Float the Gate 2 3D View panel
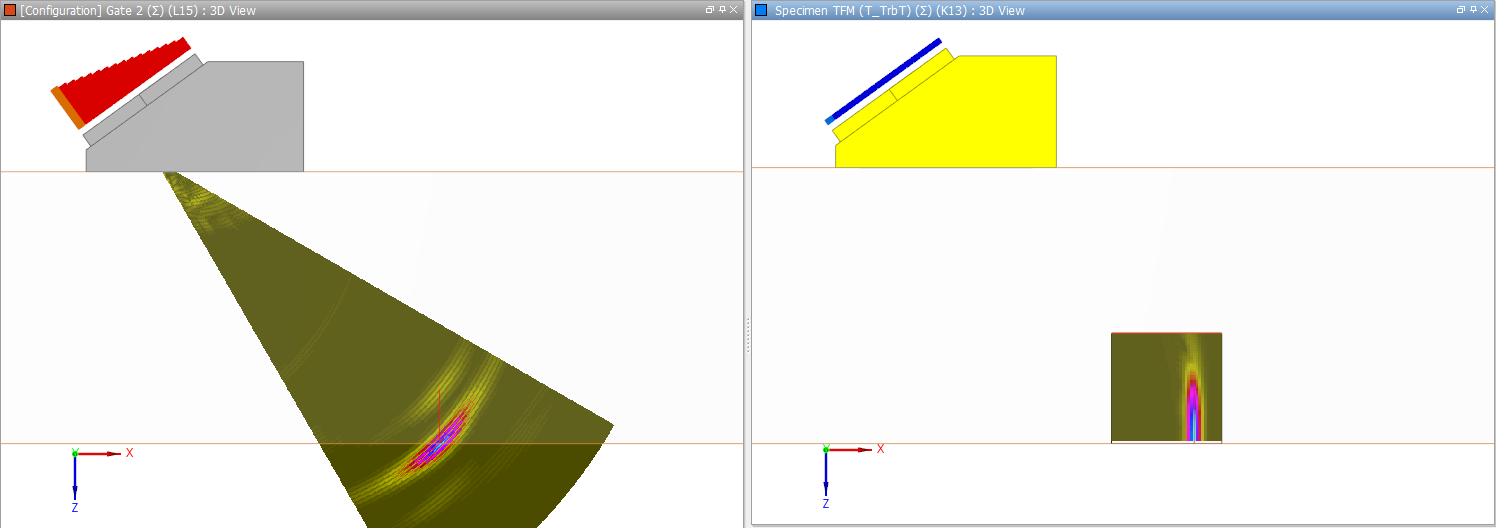The width and height of the screenshot is (1496, 528). pos(710,9)
